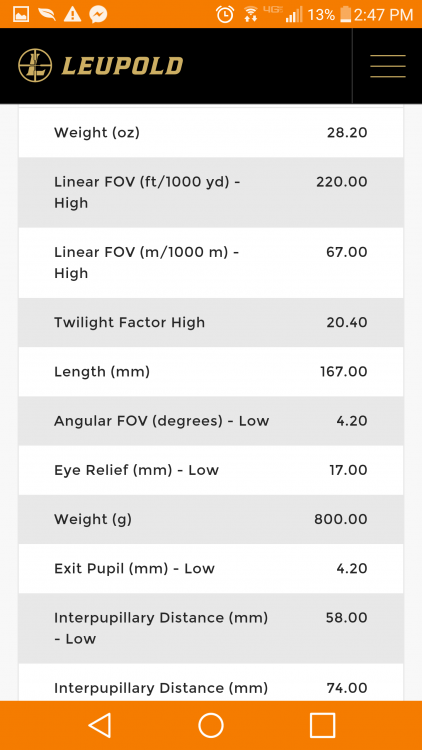Tap the Leupold logo

pyautogui.click(x=100, y=66)
